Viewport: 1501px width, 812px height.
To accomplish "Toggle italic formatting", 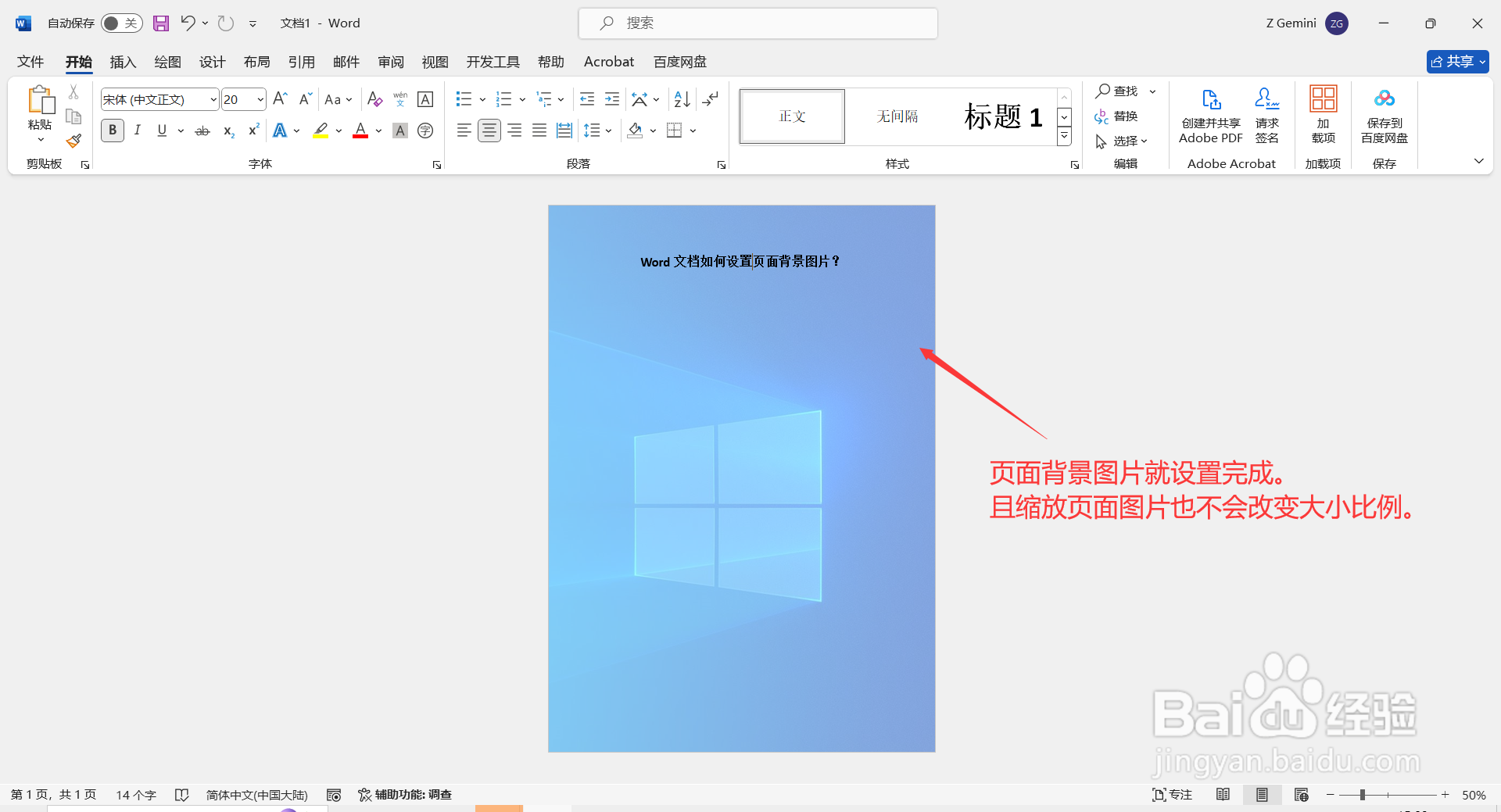I will (137, 131).
